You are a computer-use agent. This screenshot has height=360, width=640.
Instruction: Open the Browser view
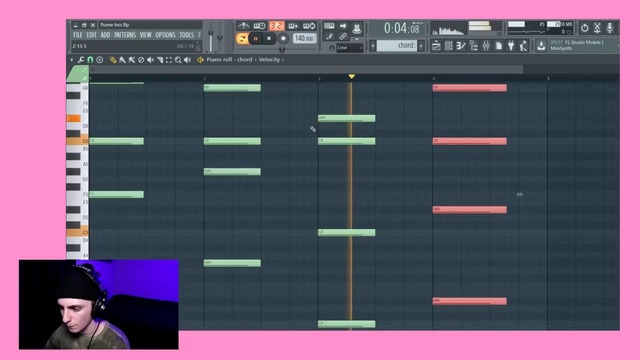[x=473, y=46]
